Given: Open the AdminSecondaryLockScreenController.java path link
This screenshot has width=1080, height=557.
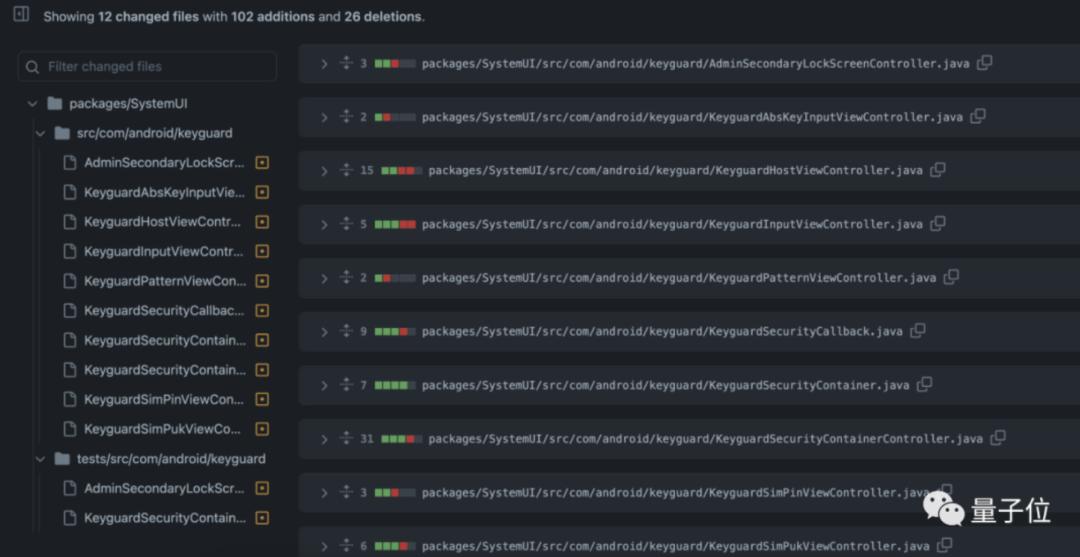Looking at the screenshot, I should 695,64.
